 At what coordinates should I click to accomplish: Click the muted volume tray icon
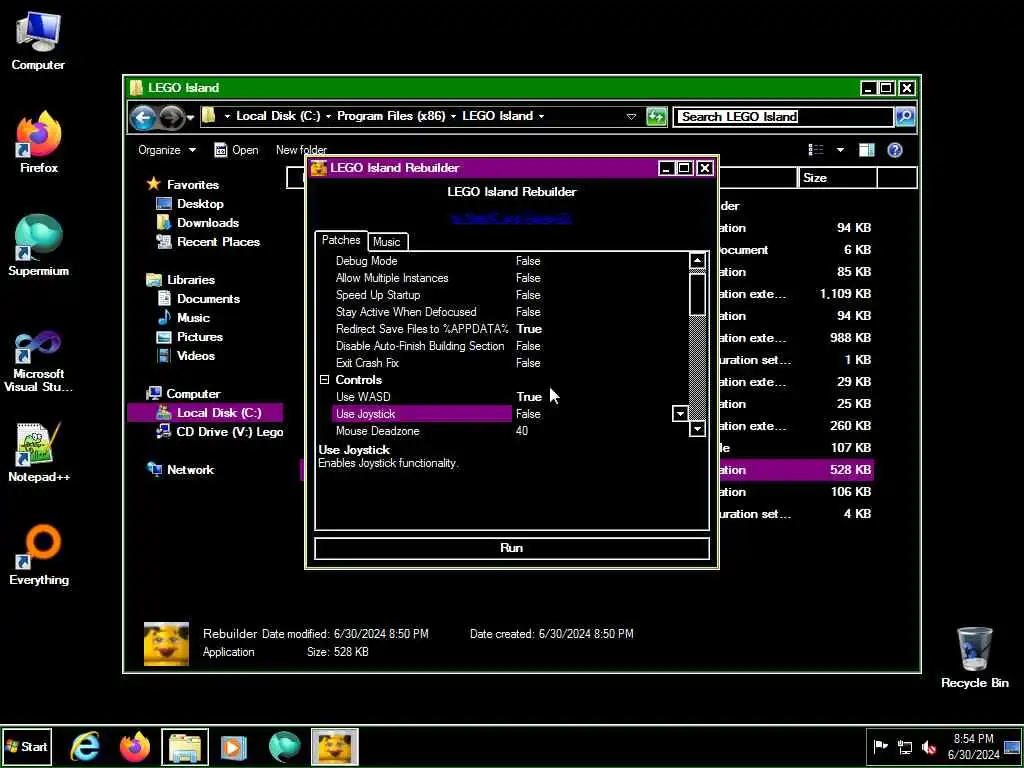[928, 746]
